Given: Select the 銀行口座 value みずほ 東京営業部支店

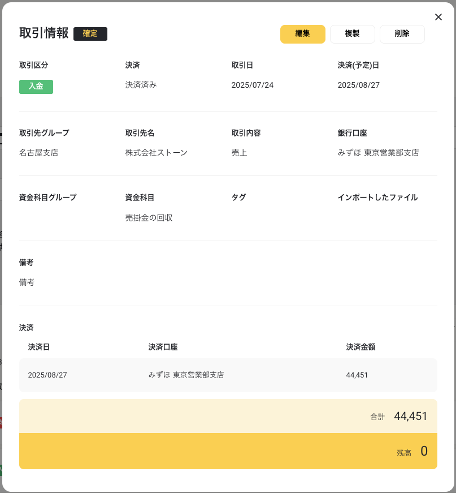Looking at the screenshot, I should pos(378,153).
